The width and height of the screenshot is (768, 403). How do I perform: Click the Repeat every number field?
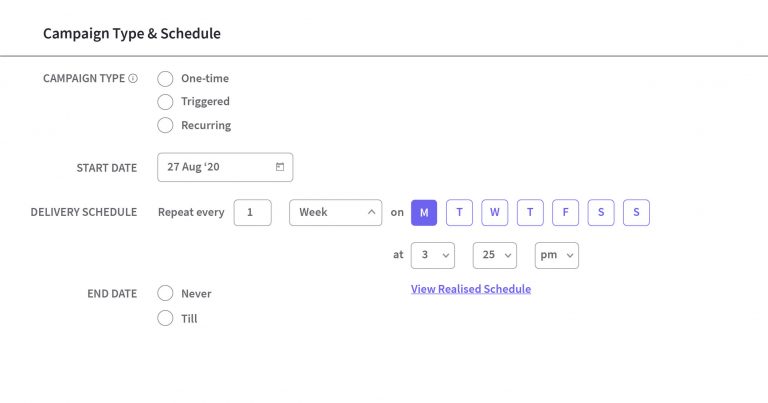pyautogui.click(x=253, y=213)
